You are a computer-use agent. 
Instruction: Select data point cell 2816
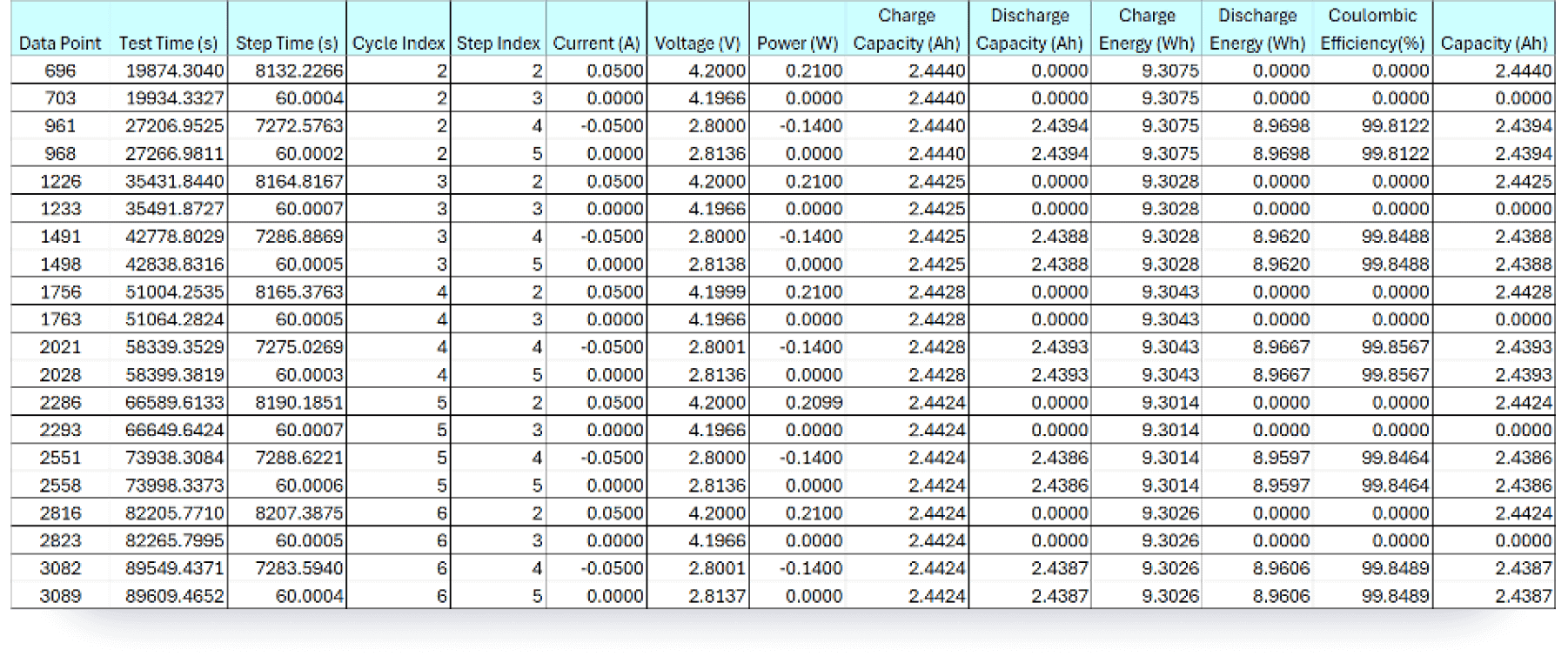60,513
